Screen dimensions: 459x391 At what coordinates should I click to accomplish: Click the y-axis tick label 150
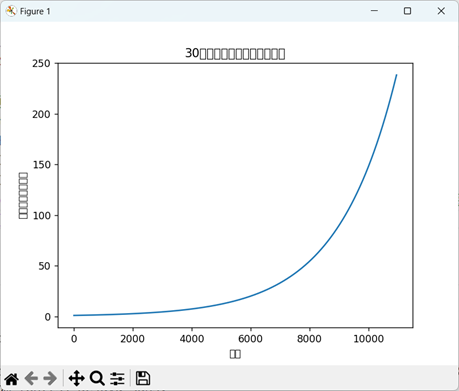click(x=41, y=165)
